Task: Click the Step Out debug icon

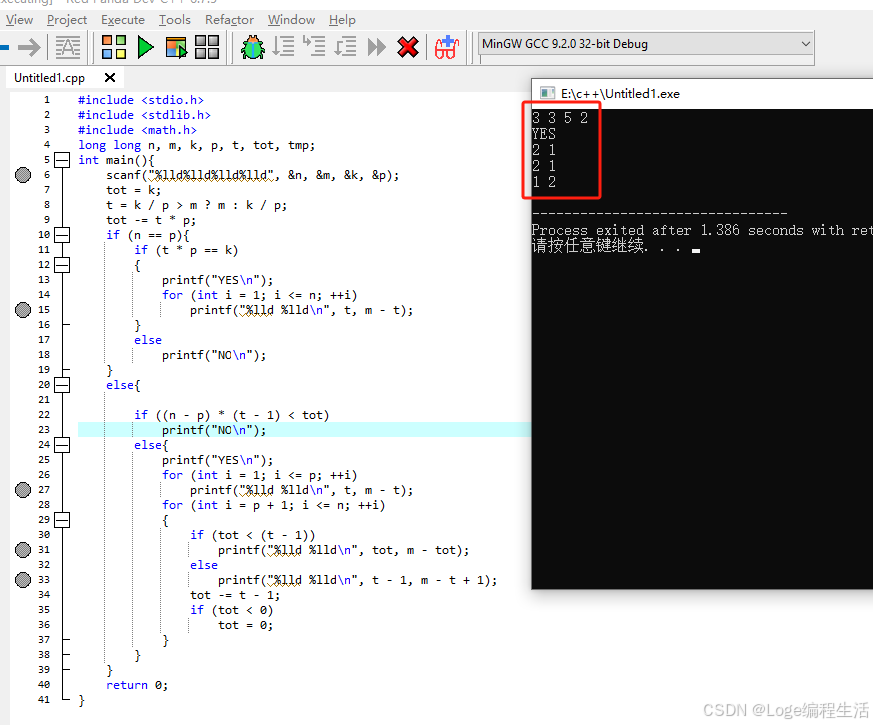Action: coord(345,47)
